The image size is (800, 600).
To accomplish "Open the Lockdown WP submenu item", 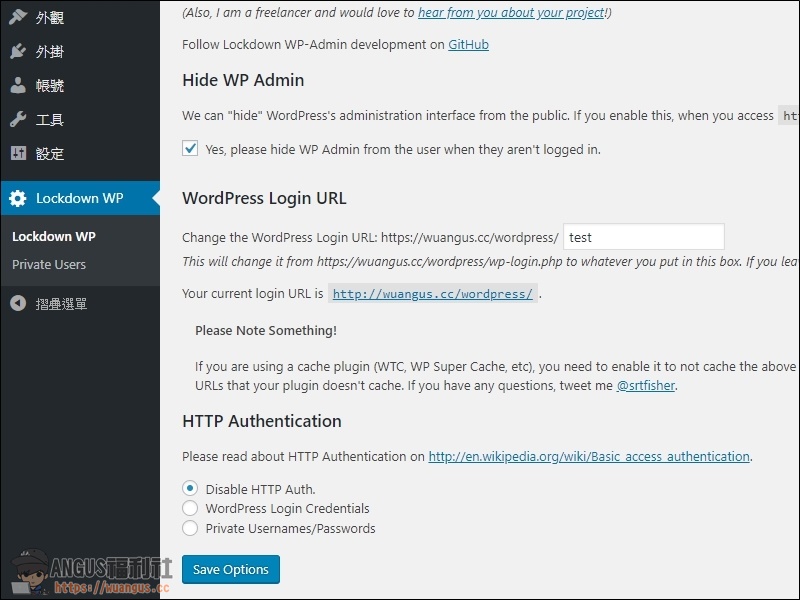I will 54,237.
